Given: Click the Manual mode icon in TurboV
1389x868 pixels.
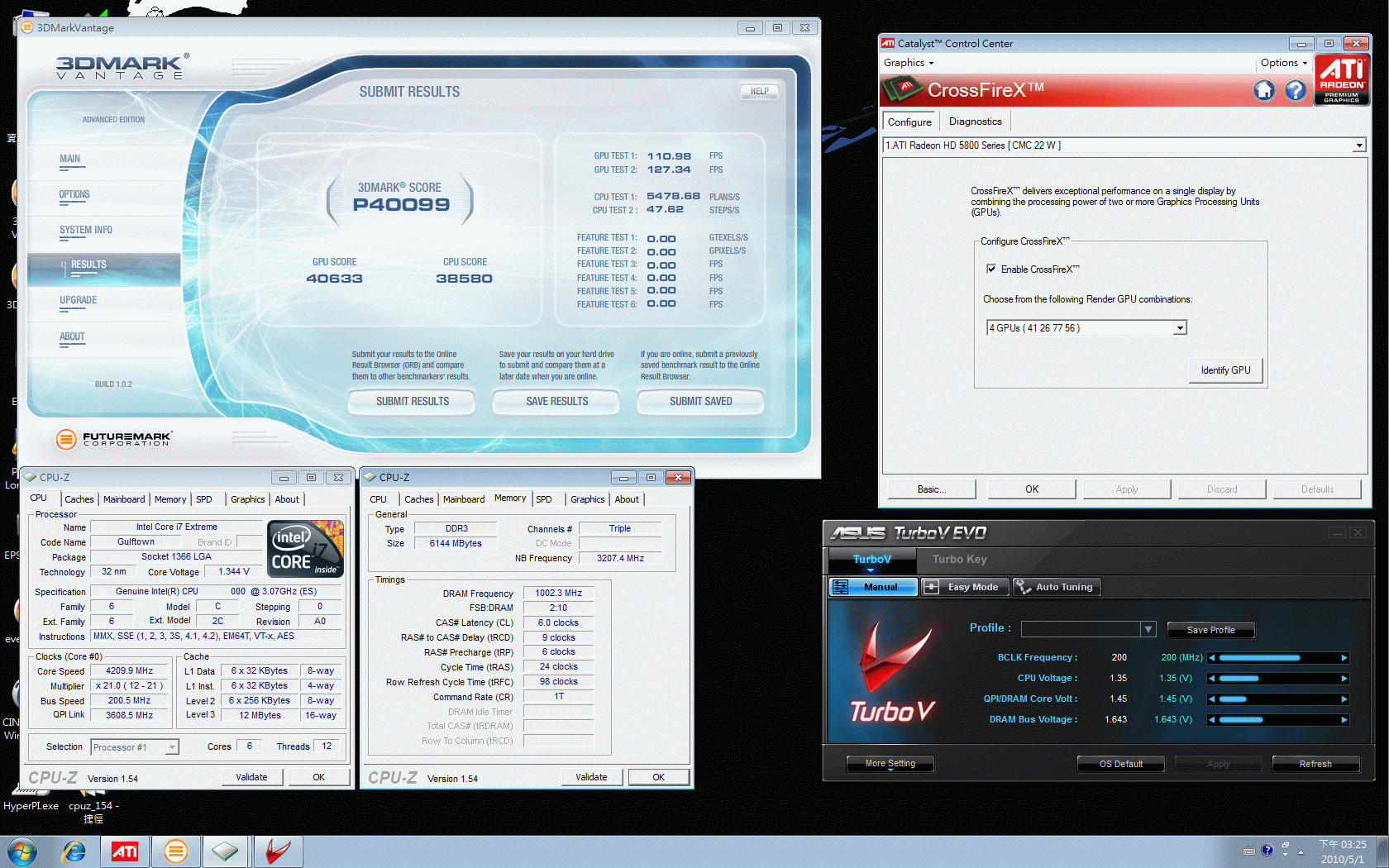Looking at the screenshot, I should [841, 587].
